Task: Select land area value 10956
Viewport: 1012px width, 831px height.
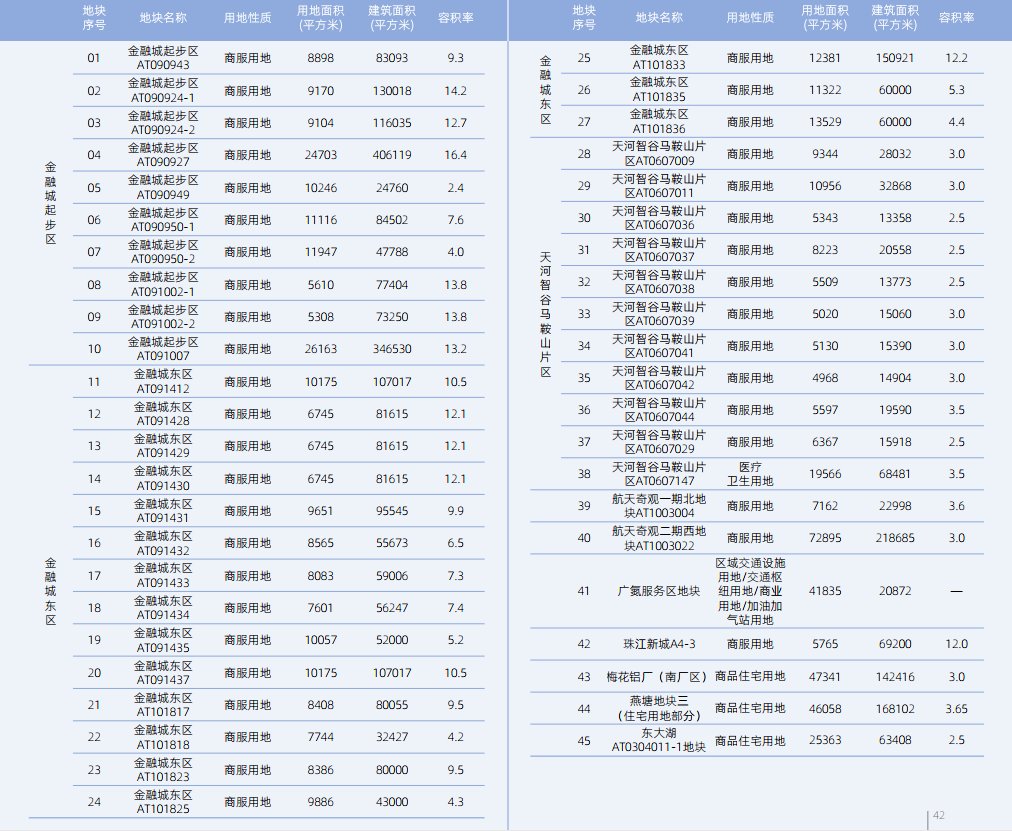Action: 825,186
